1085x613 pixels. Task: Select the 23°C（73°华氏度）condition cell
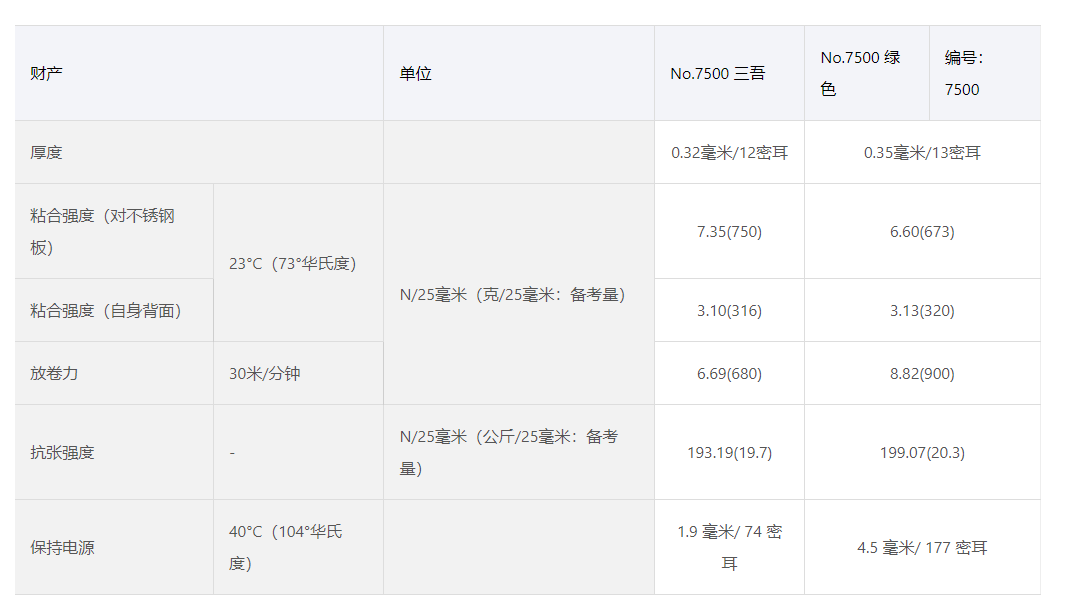click(x=293, y=264)
